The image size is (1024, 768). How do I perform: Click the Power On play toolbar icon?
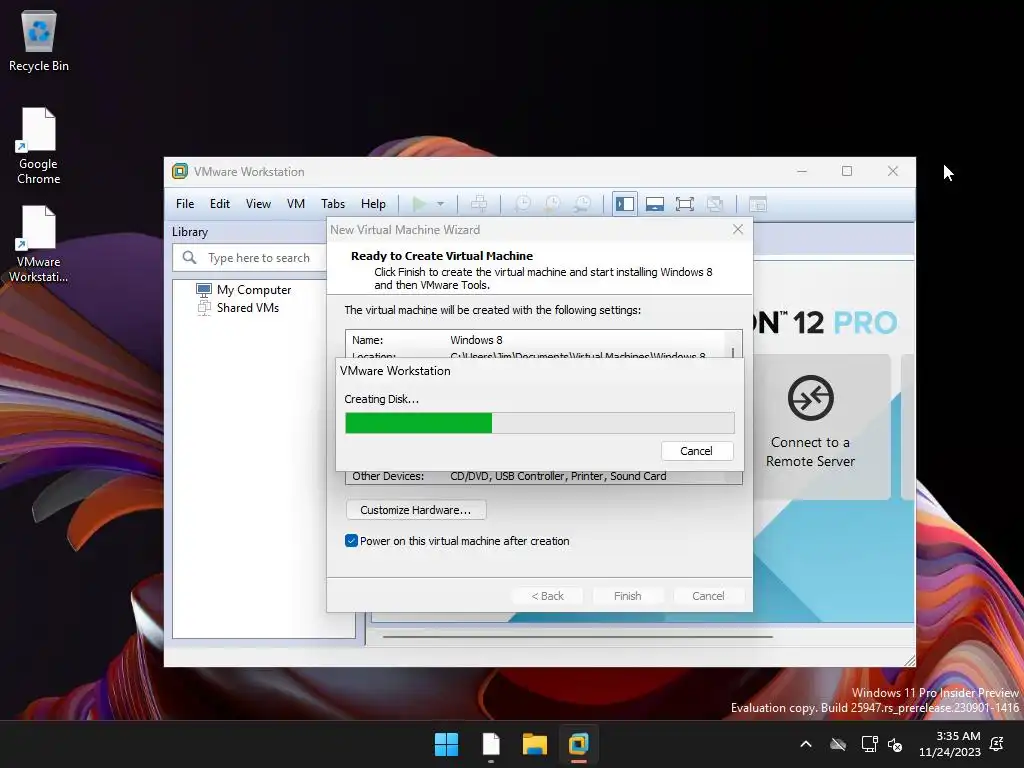[x=419, y=204]
